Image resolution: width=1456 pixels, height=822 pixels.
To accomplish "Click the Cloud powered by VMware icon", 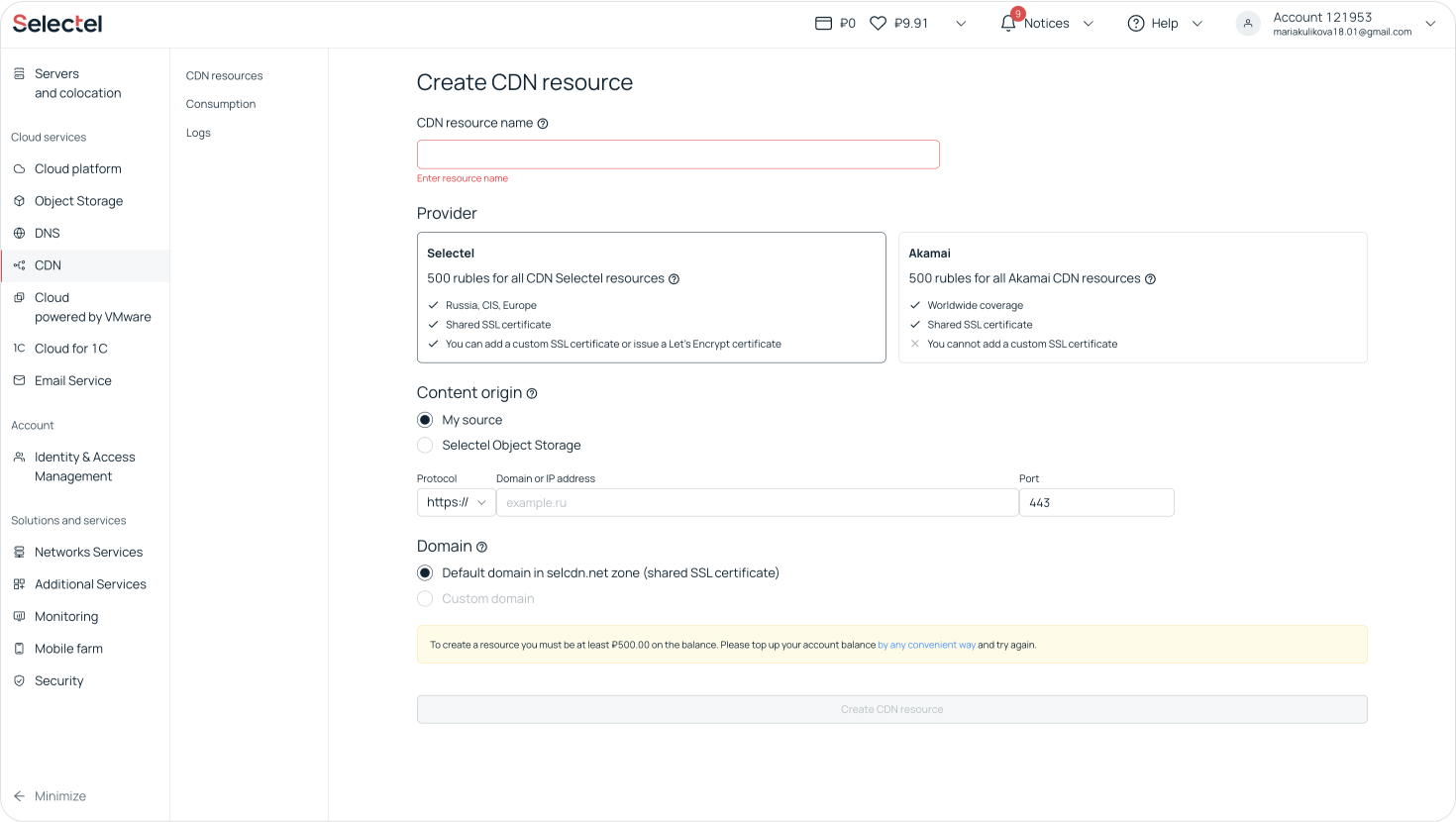I will 19,297.
